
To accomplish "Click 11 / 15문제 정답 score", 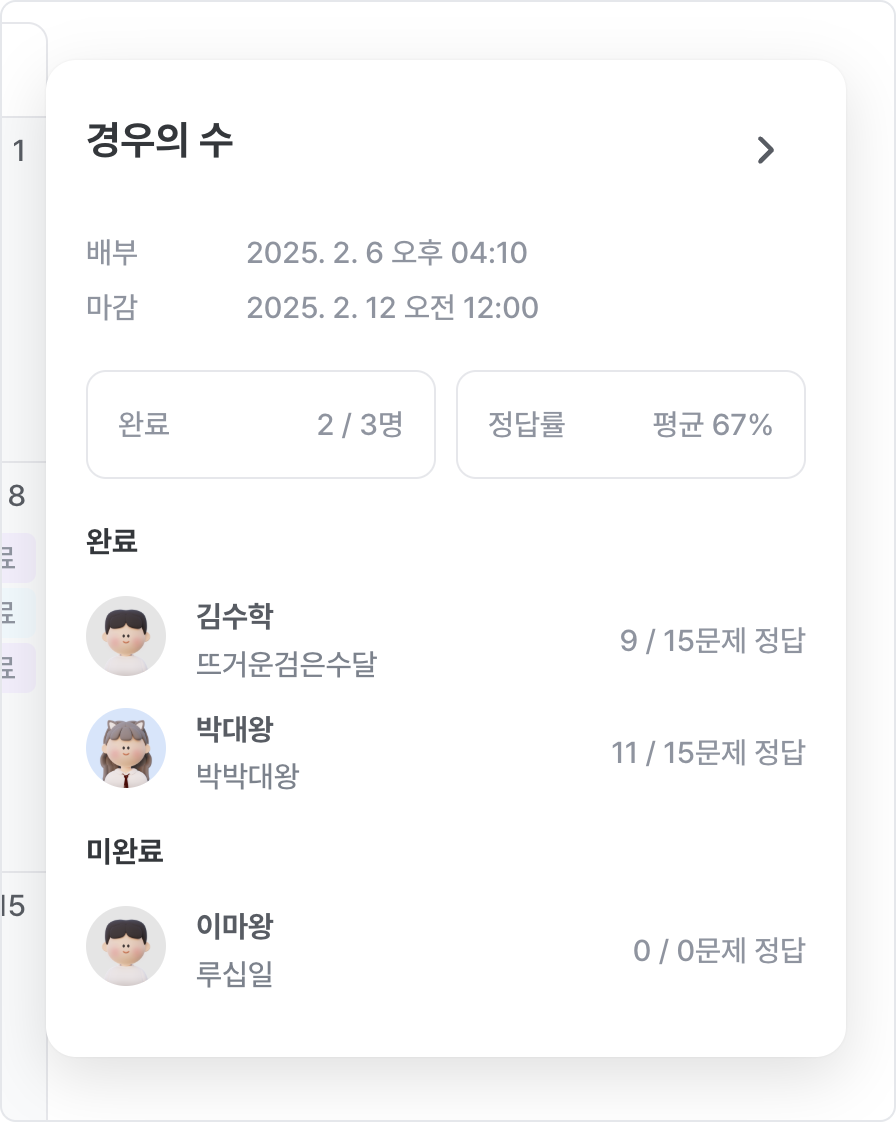I will click(x=708, y=753).
